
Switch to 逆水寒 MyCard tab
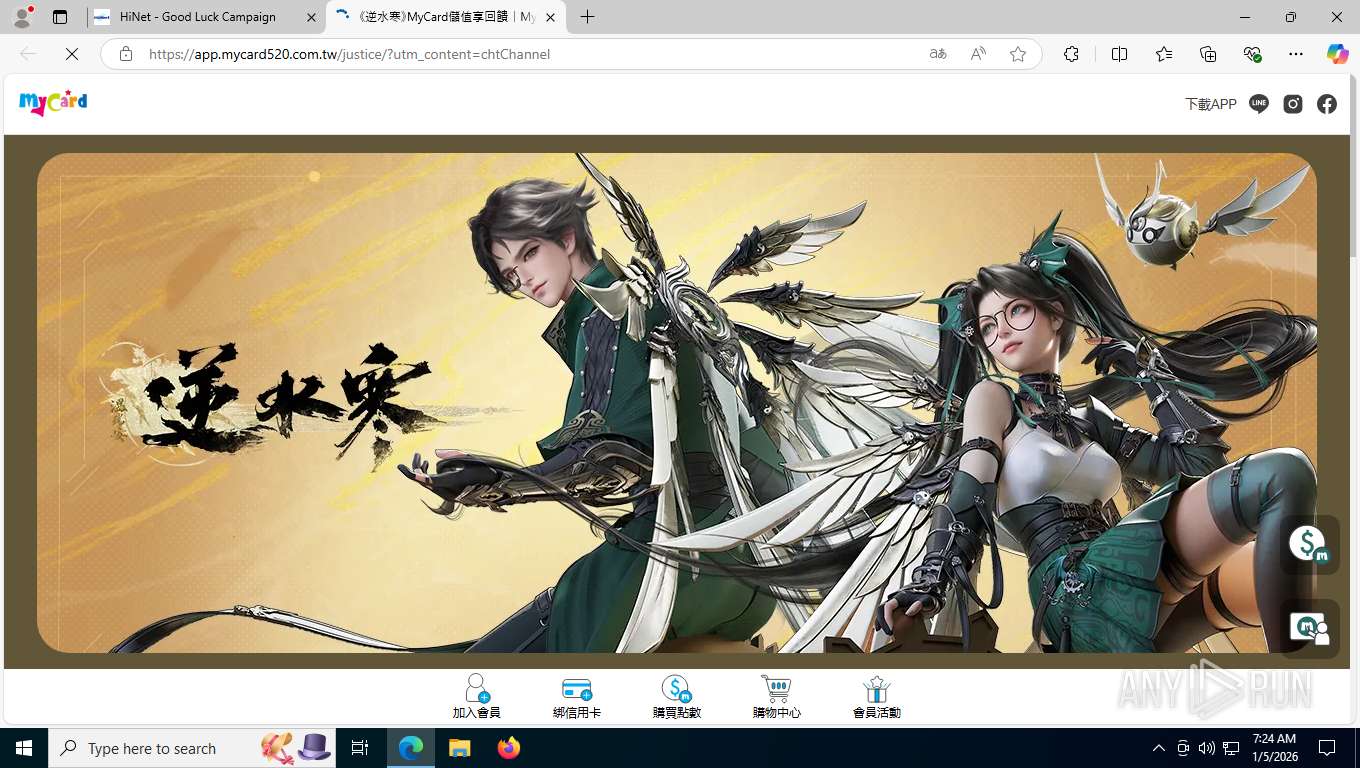pos(446,17)
